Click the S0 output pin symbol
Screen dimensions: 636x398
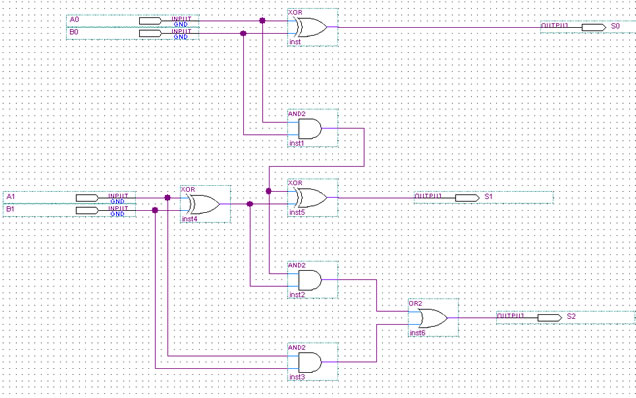tap(593, 27)
